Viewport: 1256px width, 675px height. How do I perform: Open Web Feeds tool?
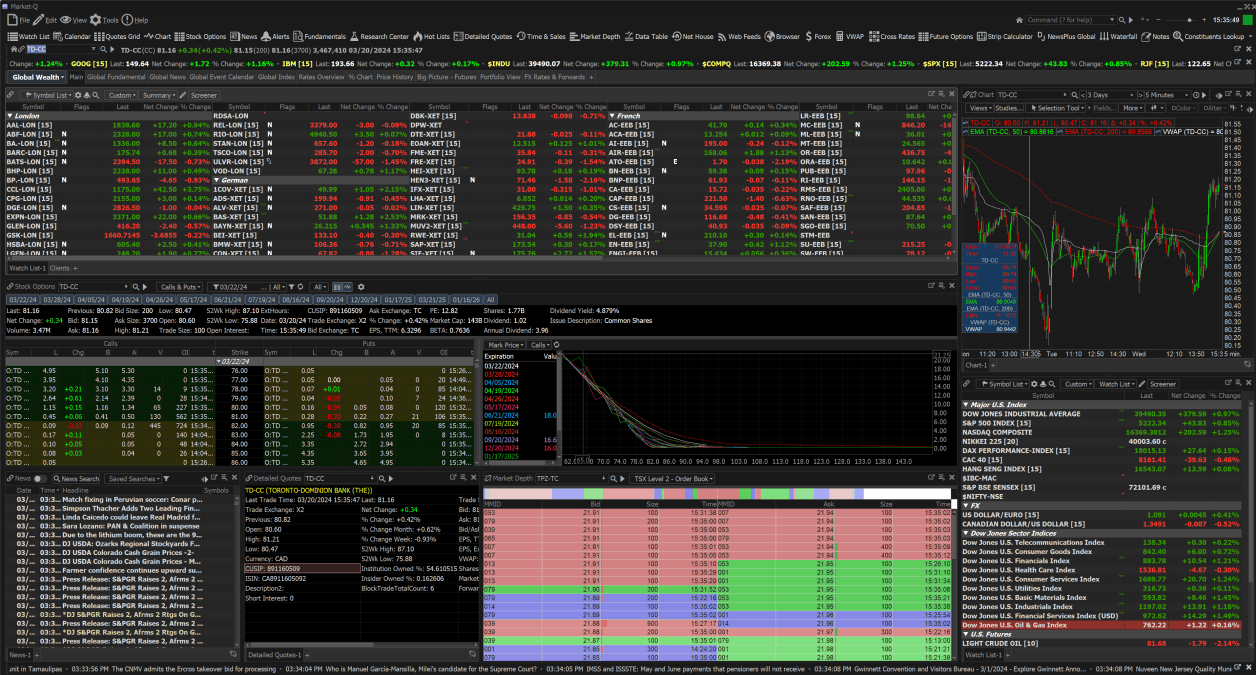[x=739, y=36]
